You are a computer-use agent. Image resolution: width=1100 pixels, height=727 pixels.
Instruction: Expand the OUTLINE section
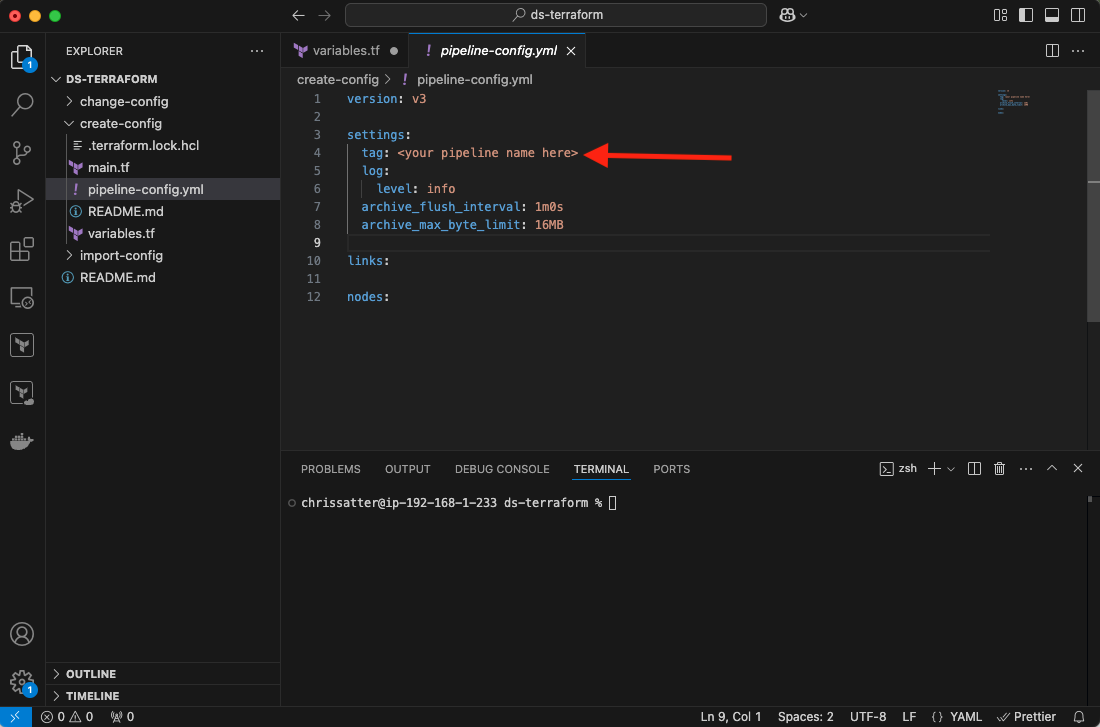90,674
